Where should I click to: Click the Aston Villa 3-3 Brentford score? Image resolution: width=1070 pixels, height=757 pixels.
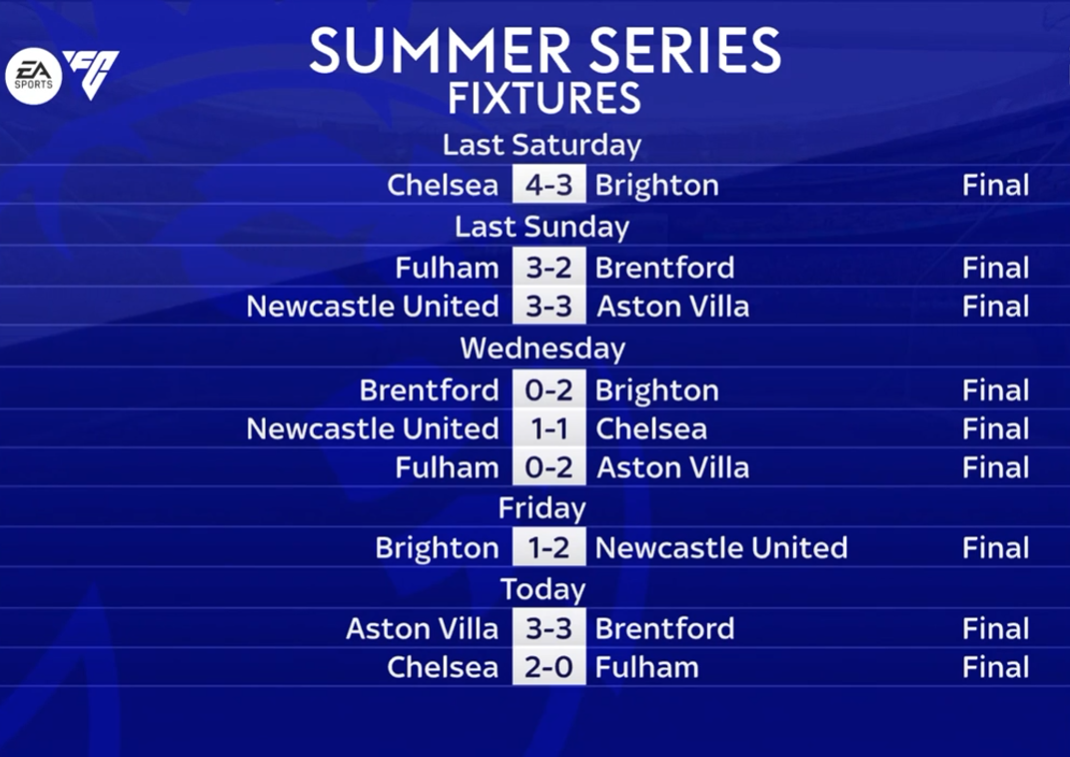click(x=549, y=628)
